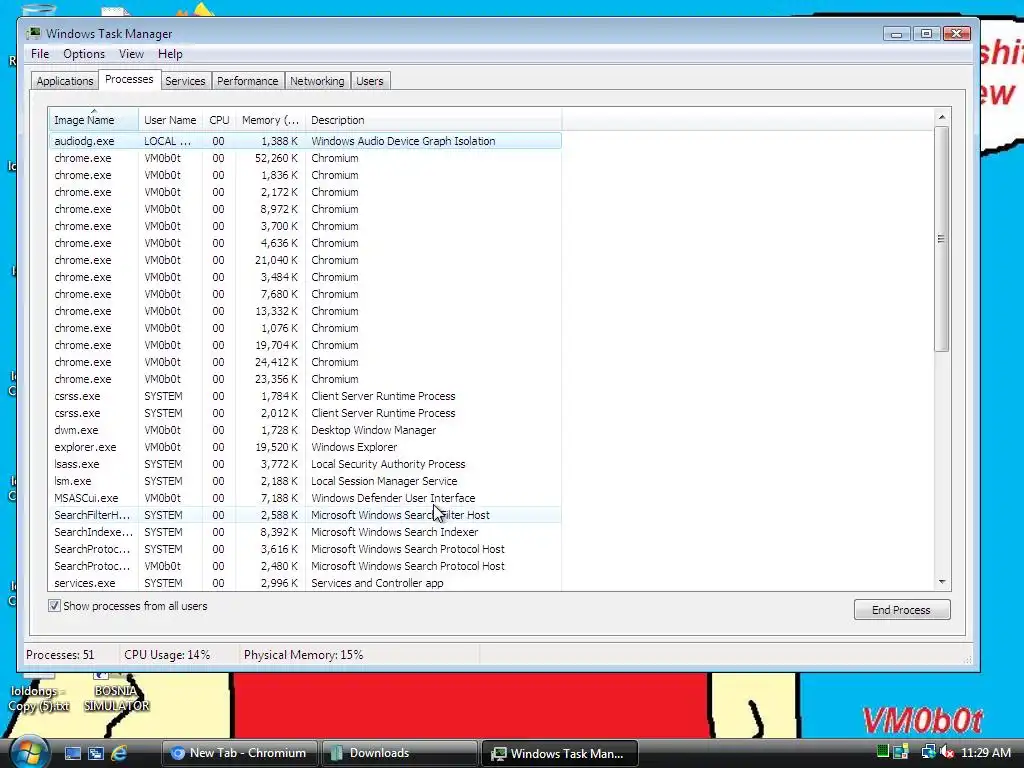Select chrome.exe using 23,356 K memory
The image size is (1024, 768).
pos(305,379)
